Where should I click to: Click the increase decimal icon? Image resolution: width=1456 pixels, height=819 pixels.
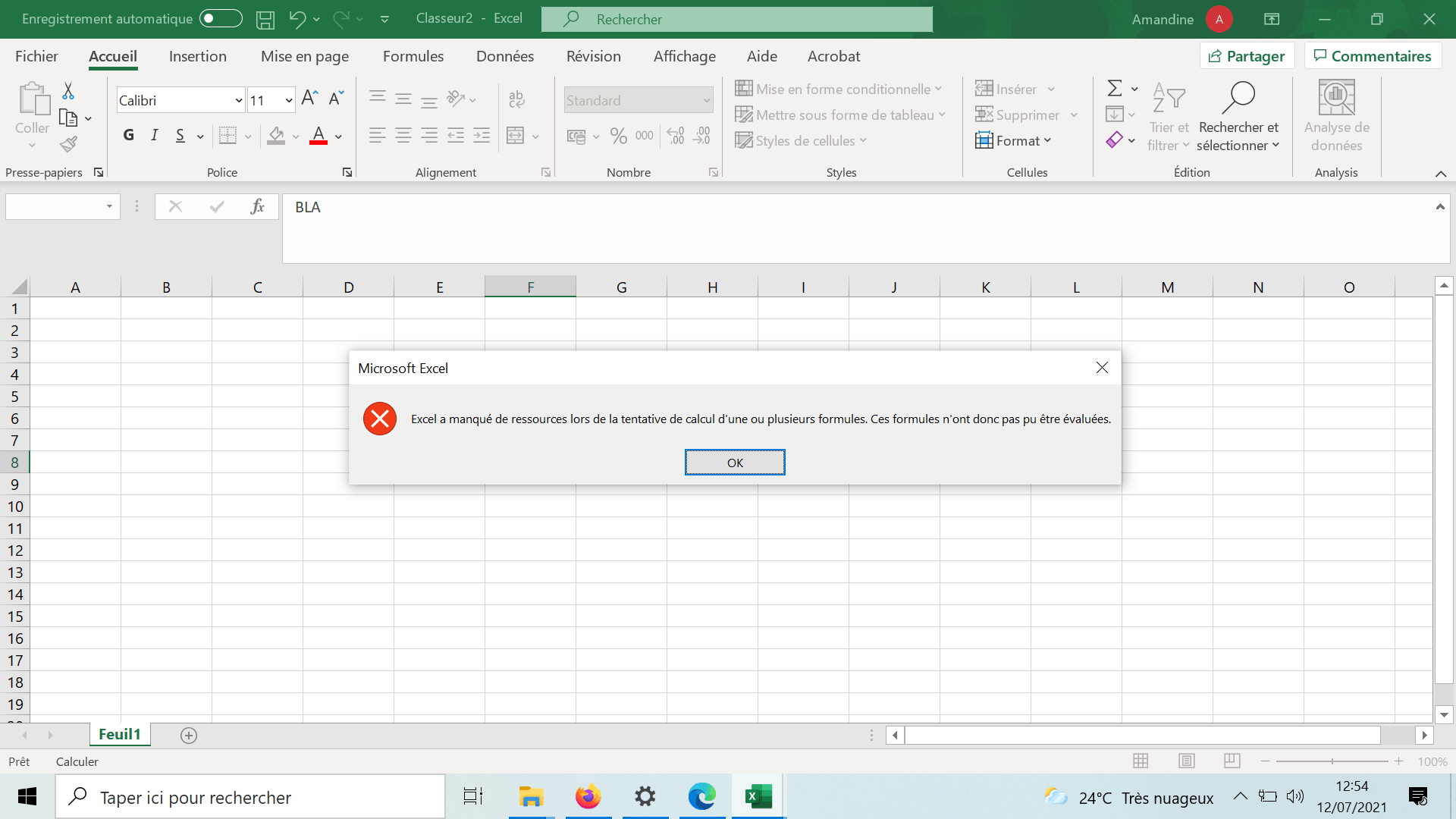tap(674, 136)
